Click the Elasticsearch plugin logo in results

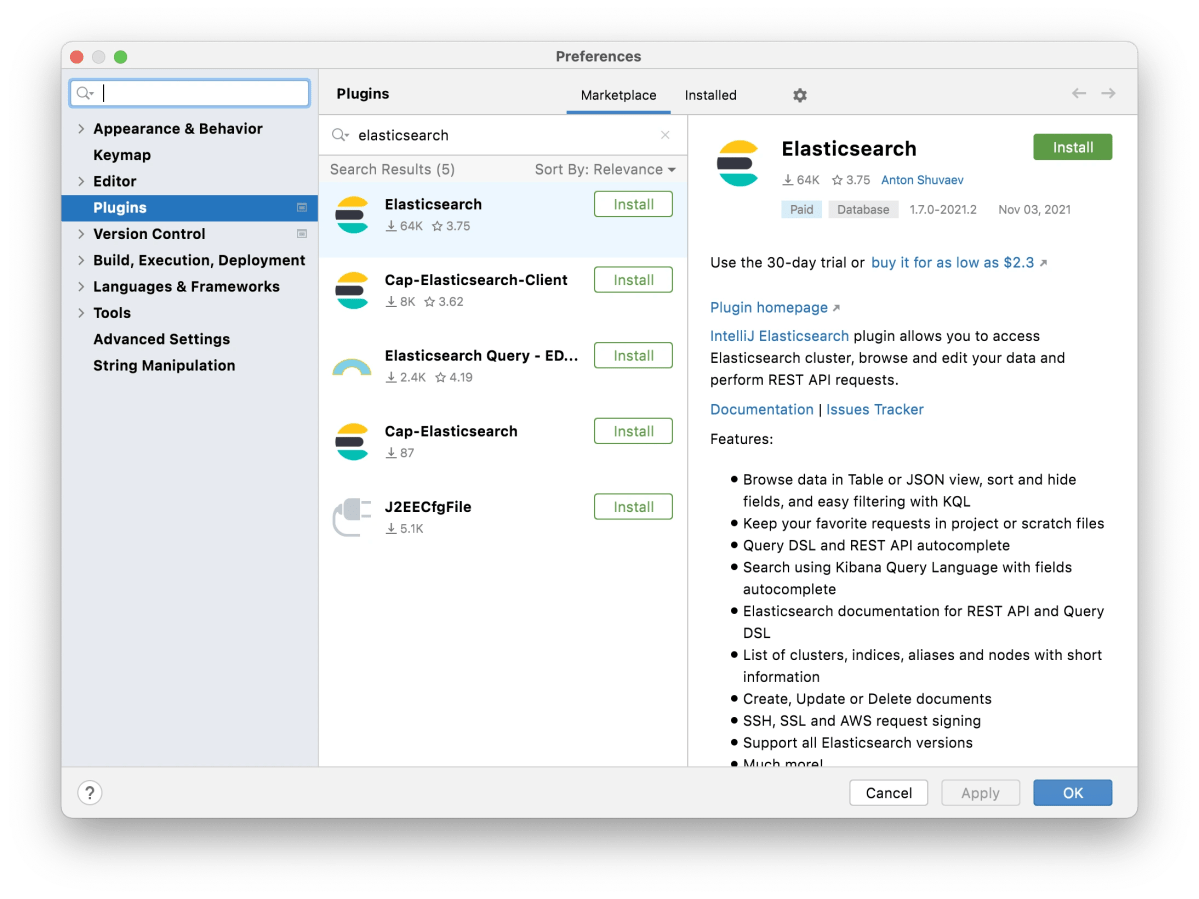pyautogui.click(x=353, y=215)
